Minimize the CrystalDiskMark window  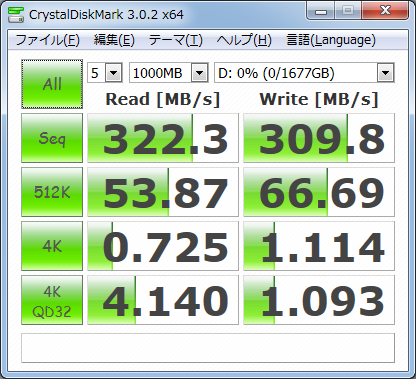(x=321, y=11)
